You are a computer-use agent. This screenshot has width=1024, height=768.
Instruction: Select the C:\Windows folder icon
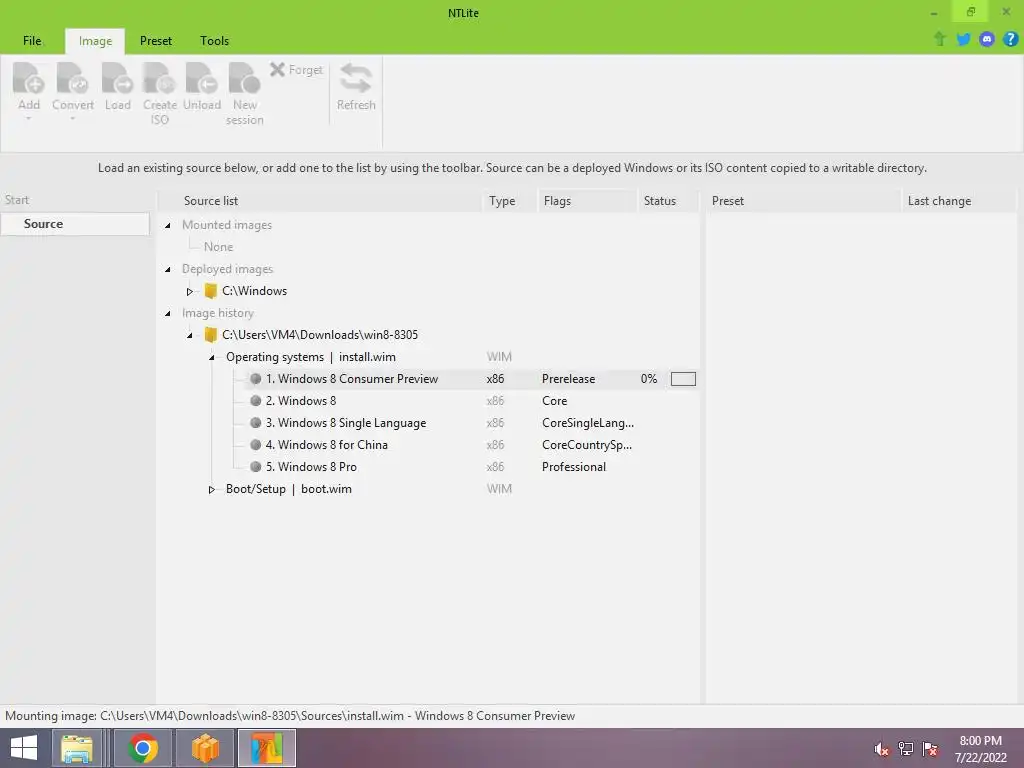pyautogui.click(x=210, y=291)
